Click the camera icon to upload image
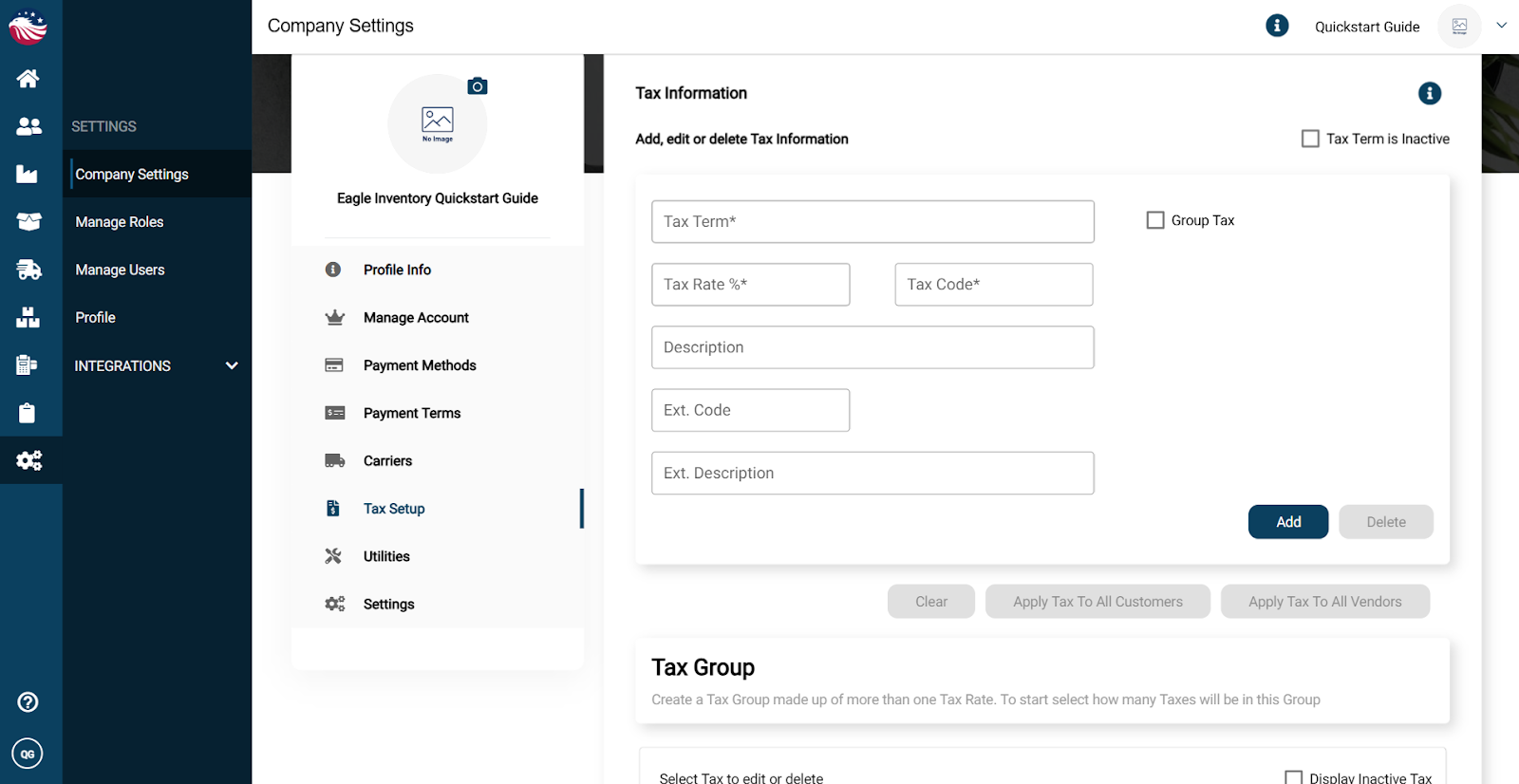 (478, 86)
